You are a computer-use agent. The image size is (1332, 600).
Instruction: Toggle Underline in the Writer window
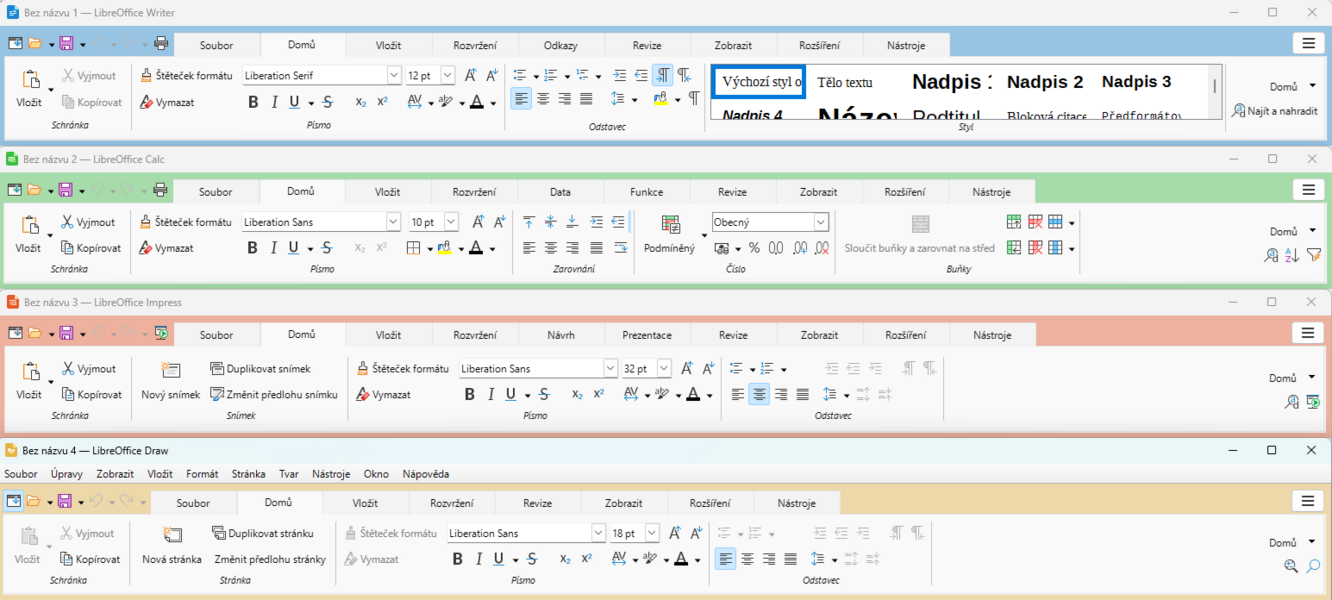(x=294, y=102)
